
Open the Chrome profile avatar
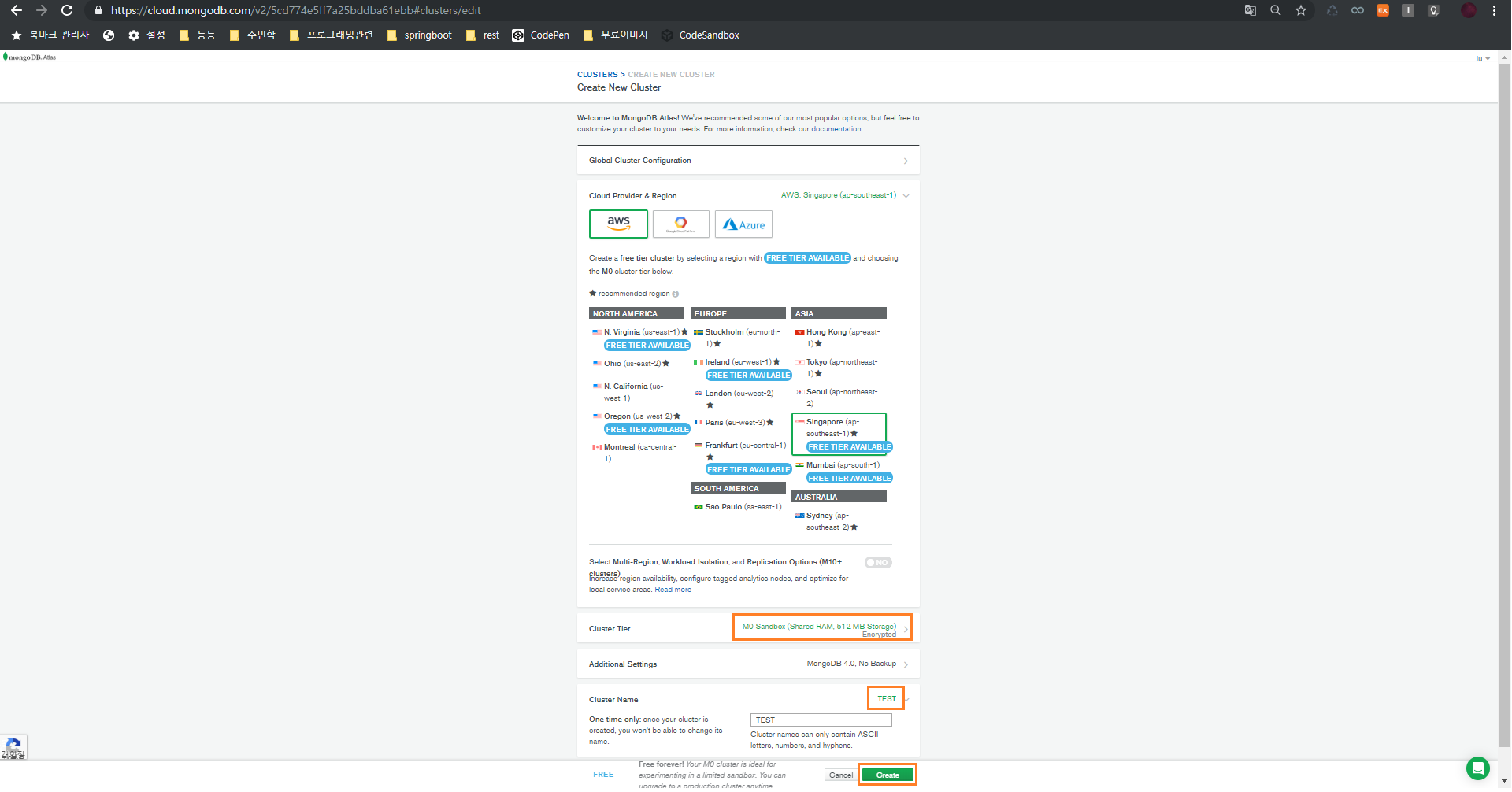tap(1469, 10)
